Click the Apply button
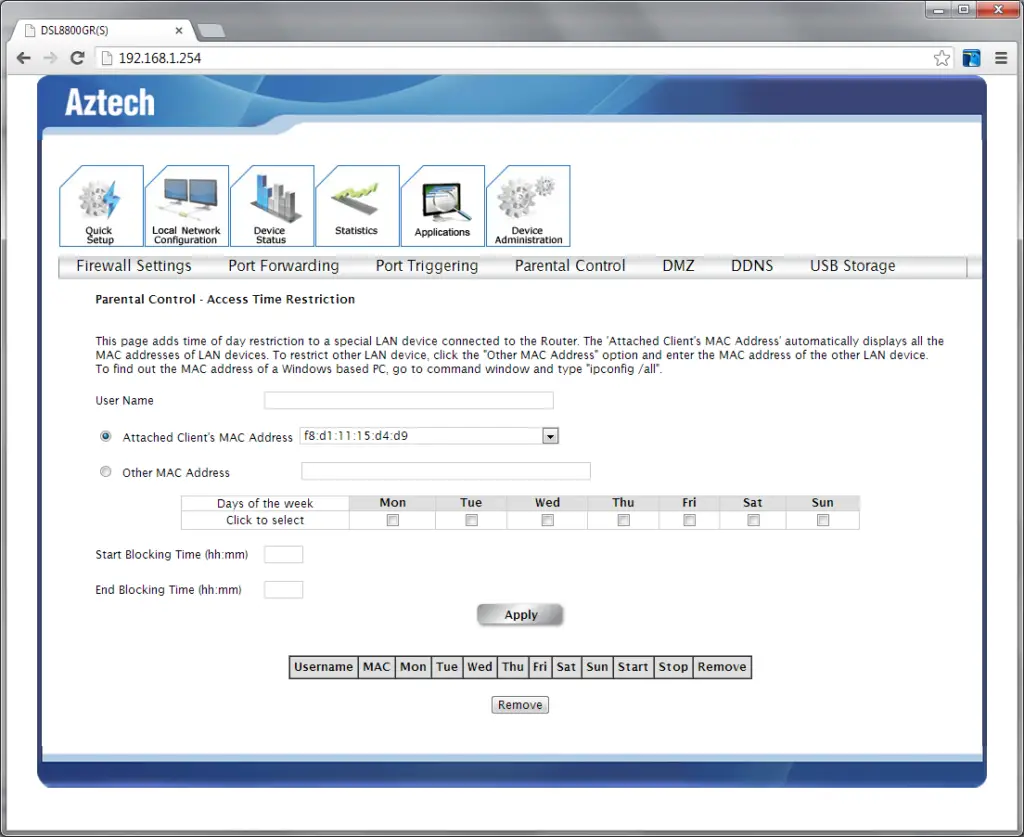 (x=520, y=615)
